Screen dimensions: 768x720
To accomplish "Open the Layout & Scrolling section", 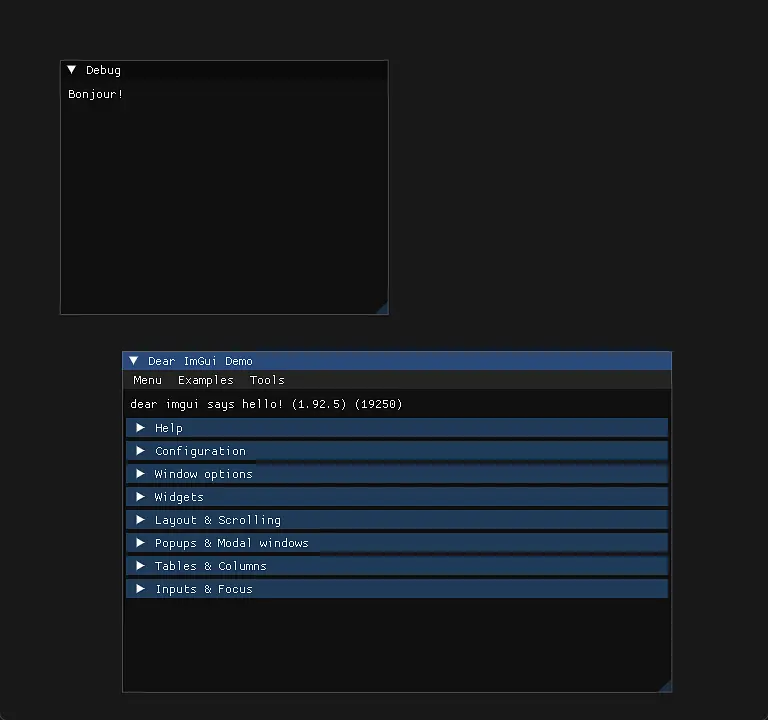I will pyautogui.click(x=217, y=520).
